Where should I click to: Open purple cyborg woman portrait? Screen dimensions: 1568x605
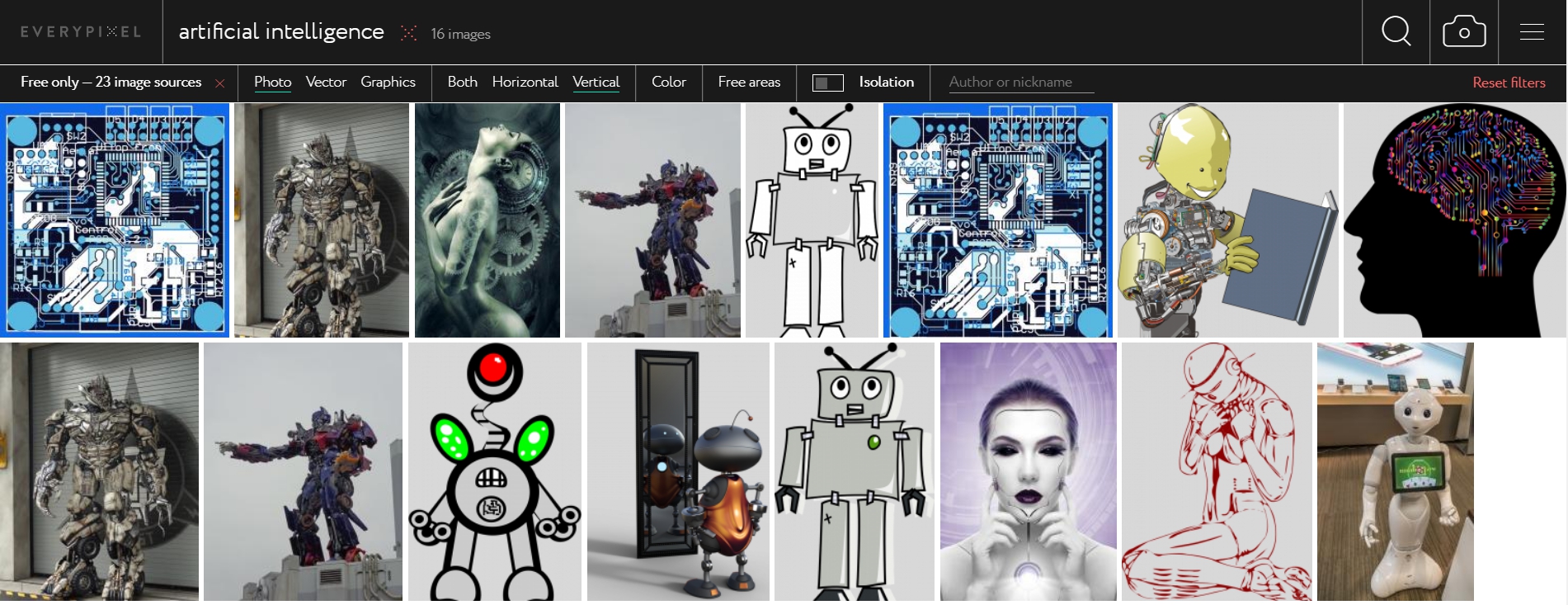[x=1029, y=471]
